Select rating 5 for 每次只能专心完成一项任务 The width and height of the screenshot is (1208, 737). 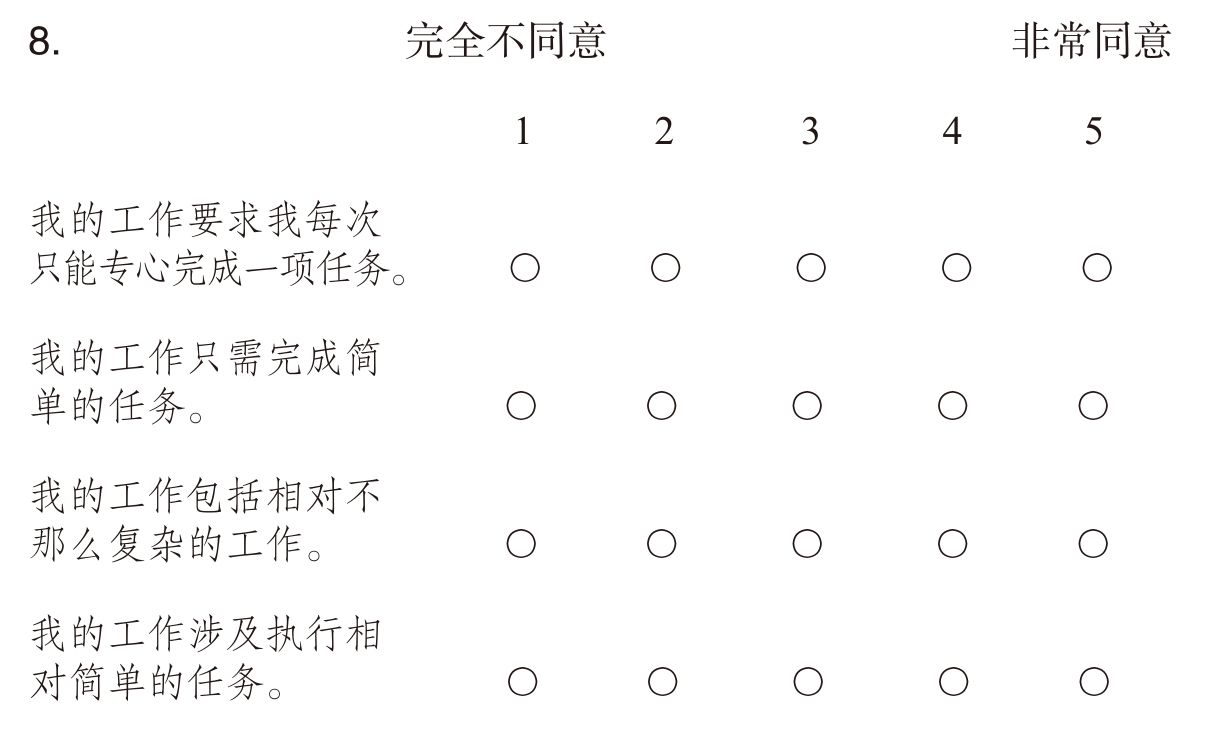[1097, 268]
